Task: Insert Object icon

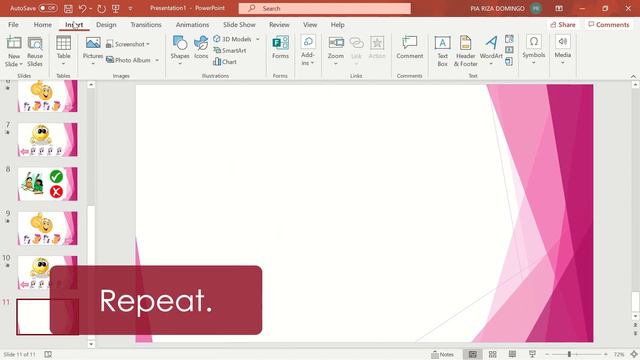Action: (509, 61)
